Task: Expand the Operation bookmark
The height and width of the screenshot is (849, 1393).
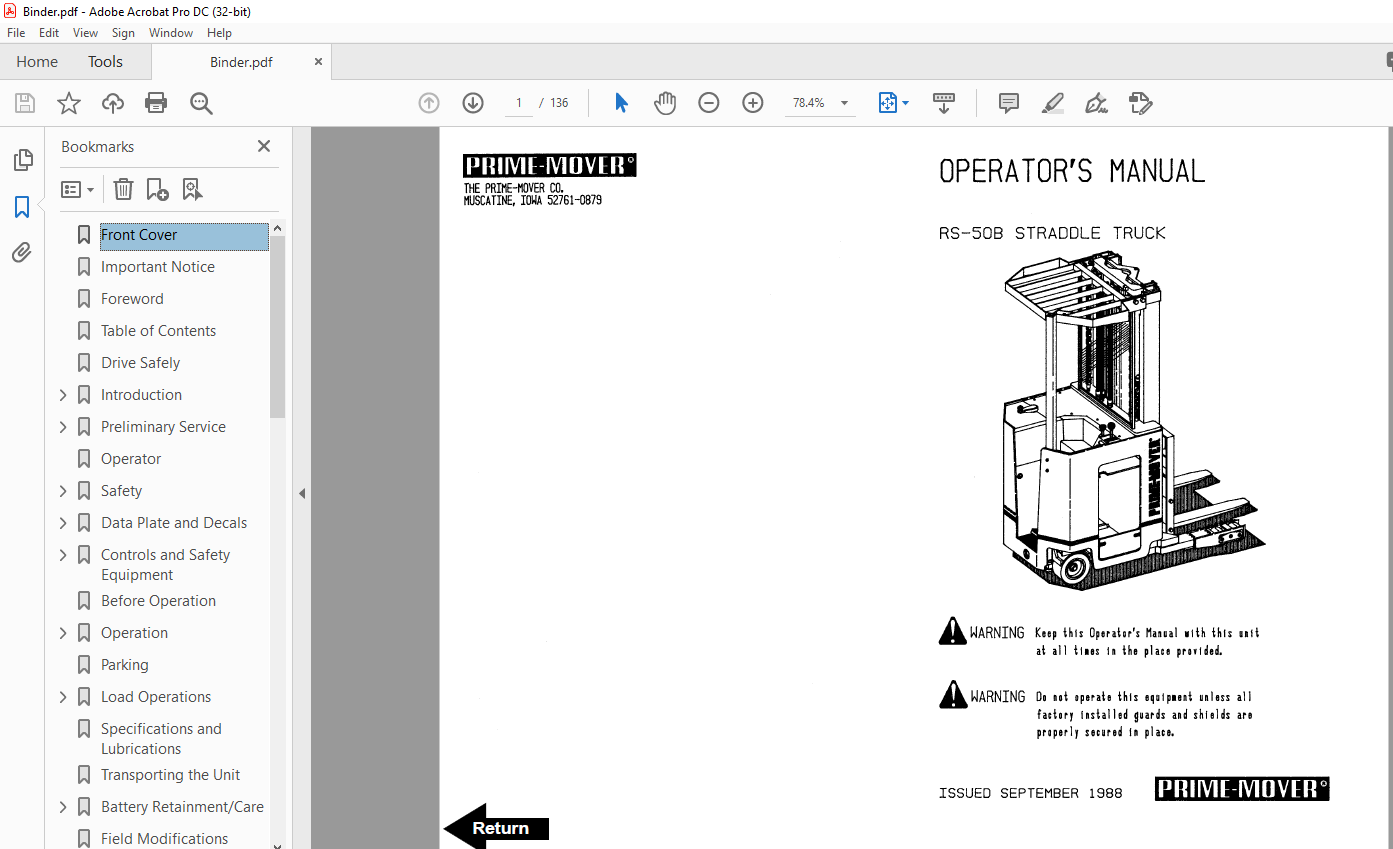Action: click(64, 633)
